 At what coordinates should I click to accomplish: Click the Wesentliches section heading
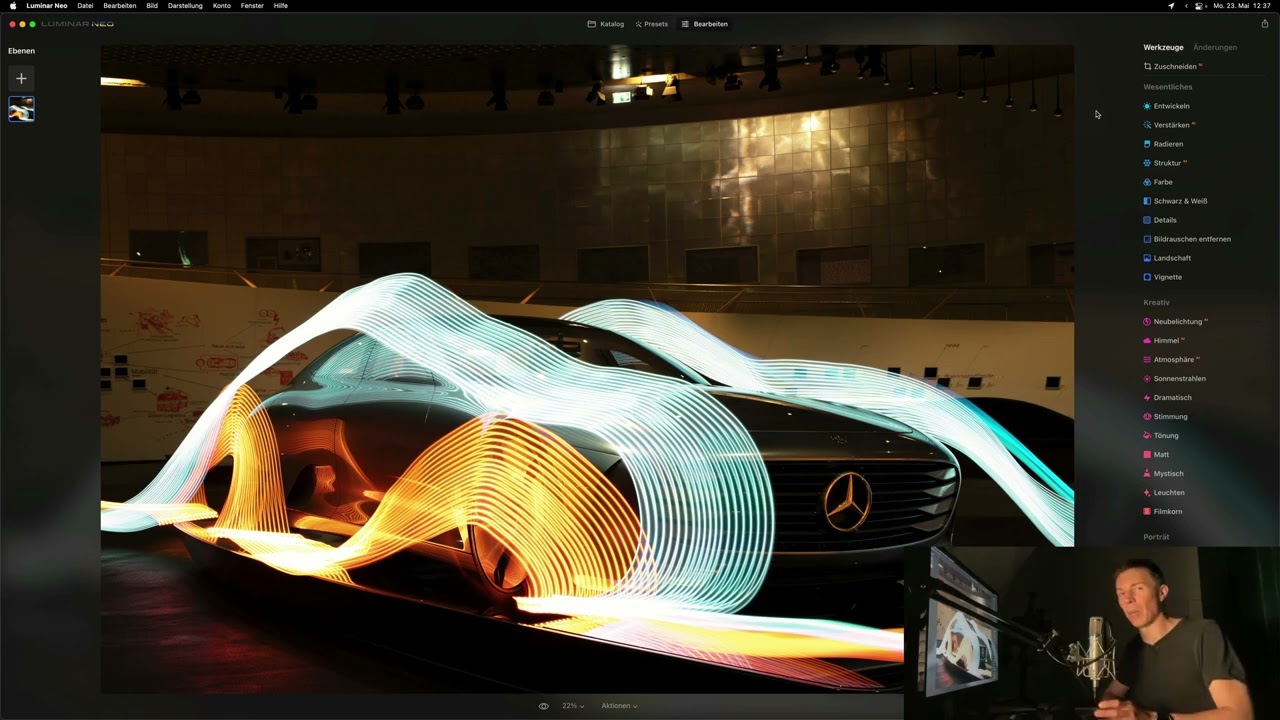1168,87
